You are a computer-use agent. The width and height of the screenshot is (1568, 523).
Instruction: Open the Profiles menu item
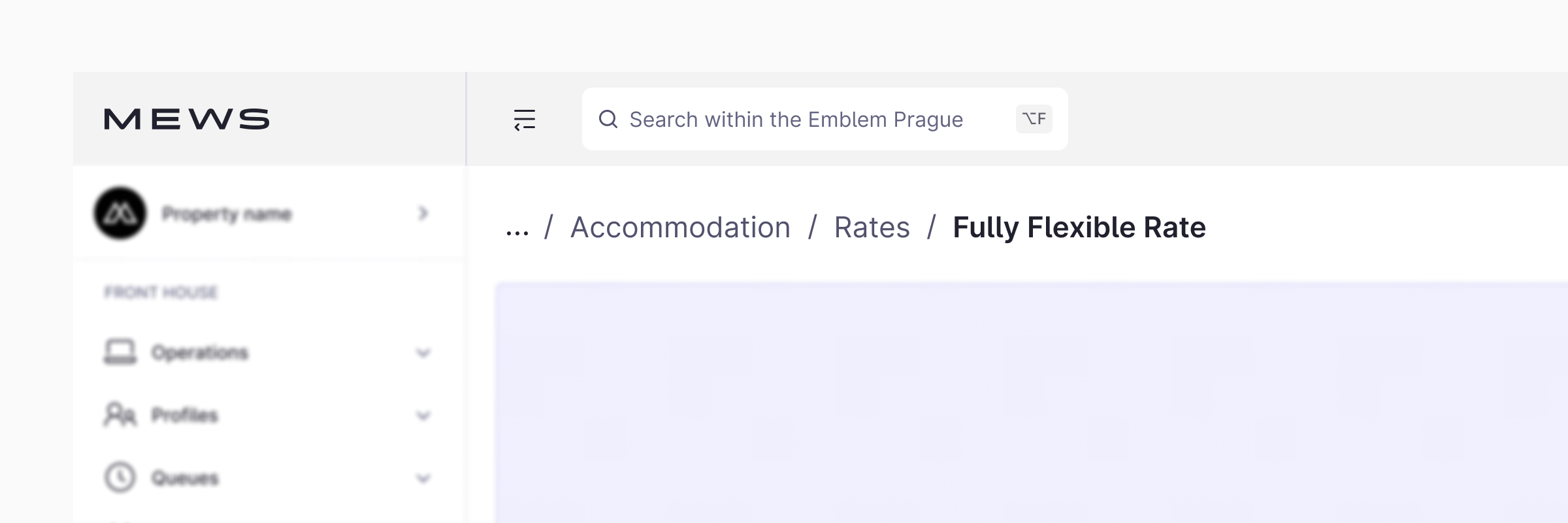pyautogui.click(x=185, y=415)
